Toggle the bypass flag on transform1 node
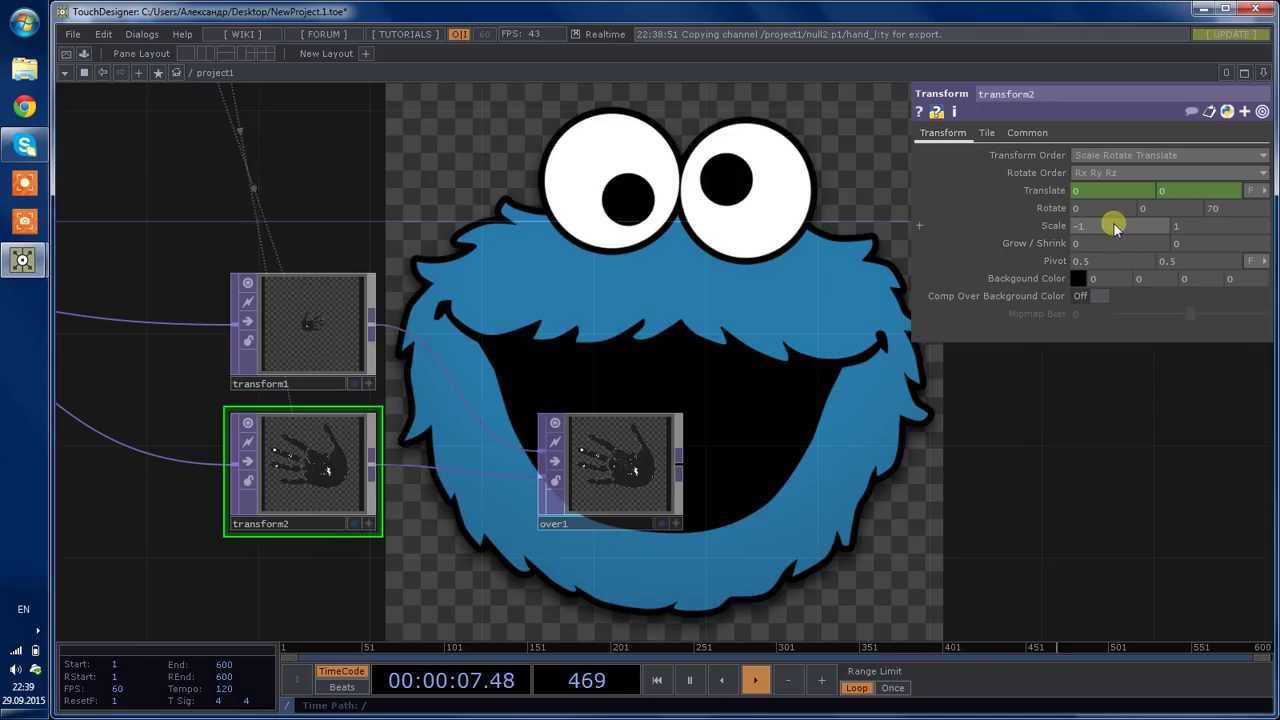The image size is (1280, 720). [247, 302]
